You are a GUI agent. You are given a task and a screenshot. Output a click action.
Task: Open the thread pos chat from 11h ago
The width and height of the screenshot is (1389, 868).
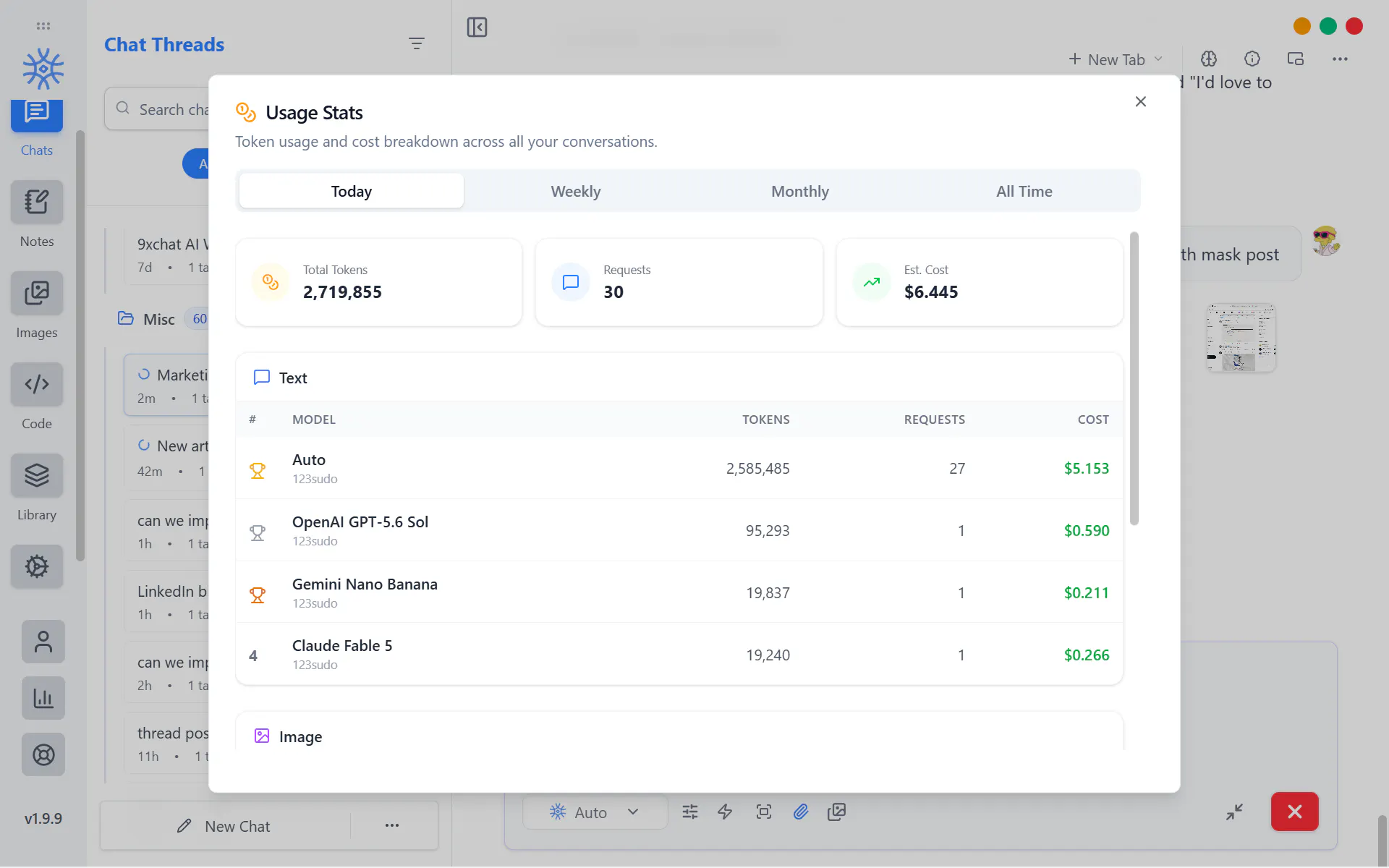(168, 744)
